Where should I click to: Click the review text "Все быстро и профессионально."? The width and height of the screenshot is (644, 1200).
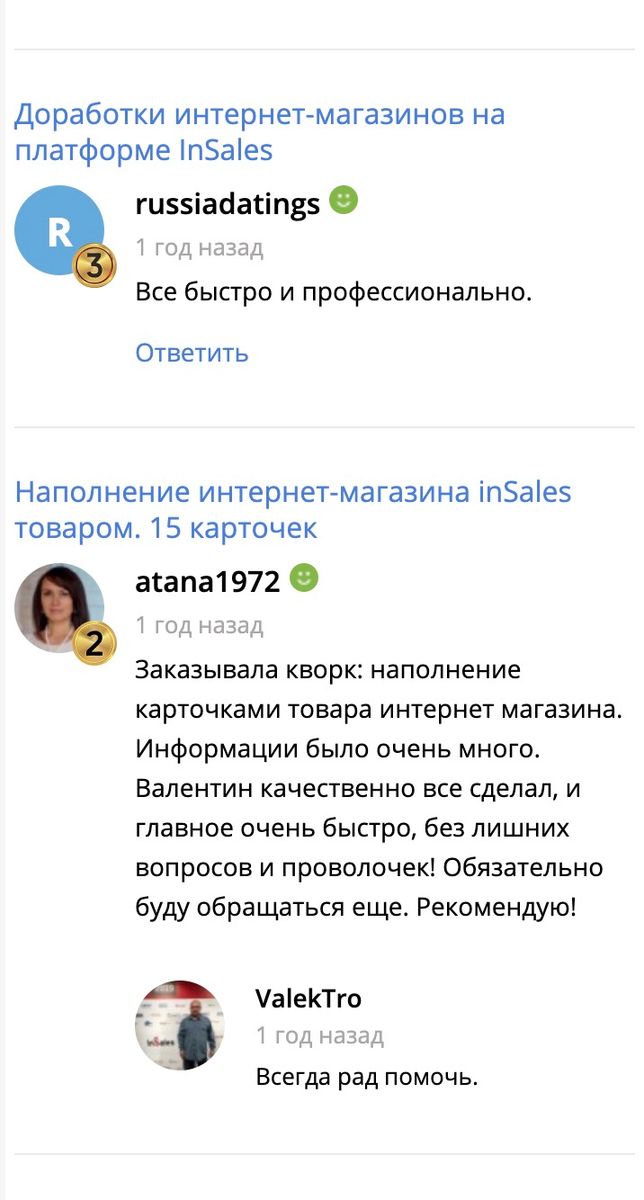pos(333,293)
